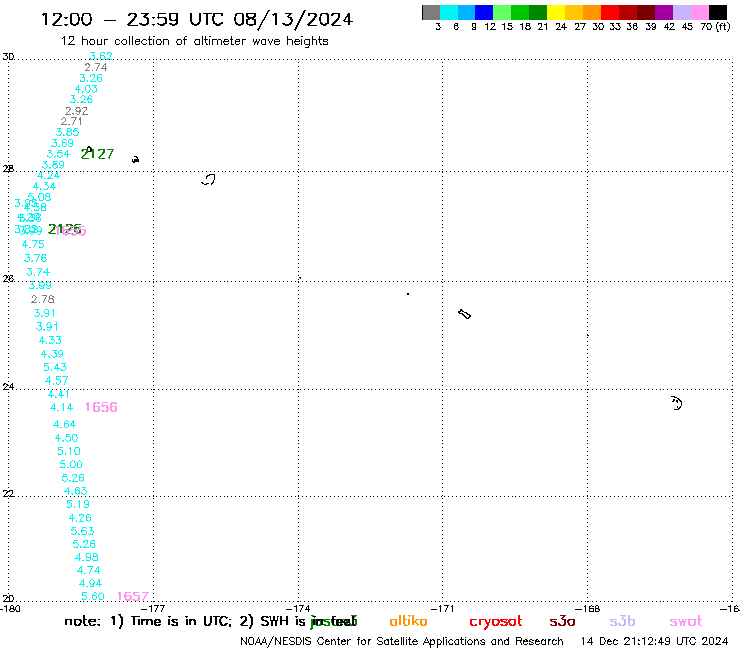Click the cyan 6 ft legend swatch

pyautogui.click(x=449, y=12)
